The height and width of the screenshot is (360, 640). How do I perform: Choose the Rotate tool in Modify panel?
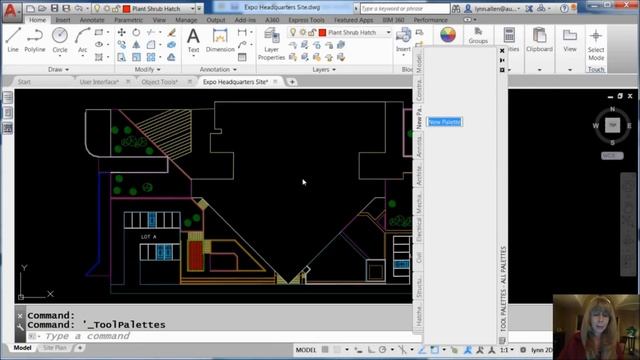tap(136, 32)
